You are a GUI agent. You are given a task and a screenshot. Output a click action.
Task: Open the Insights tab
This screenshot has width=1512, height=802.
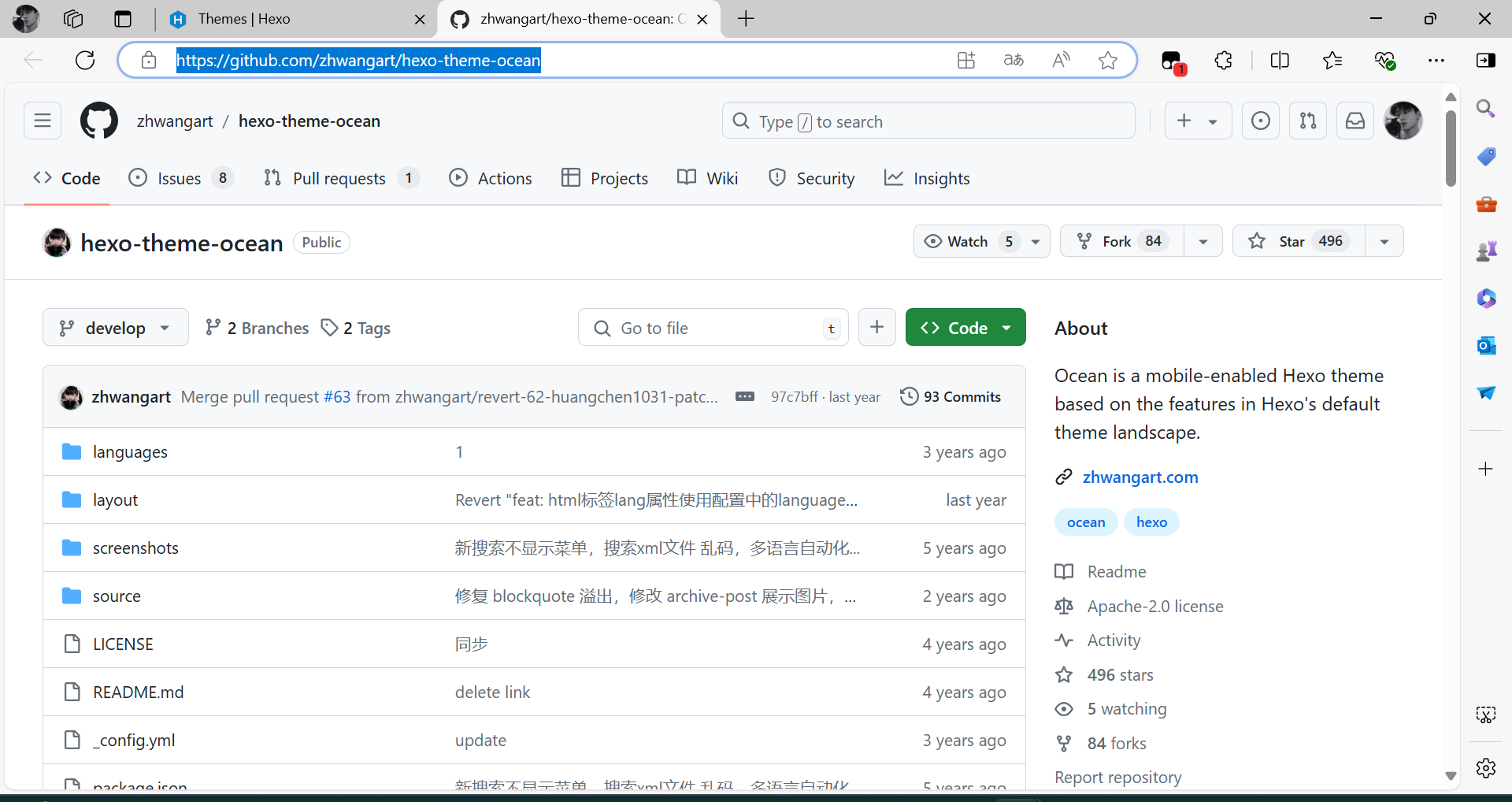[927, 178]
